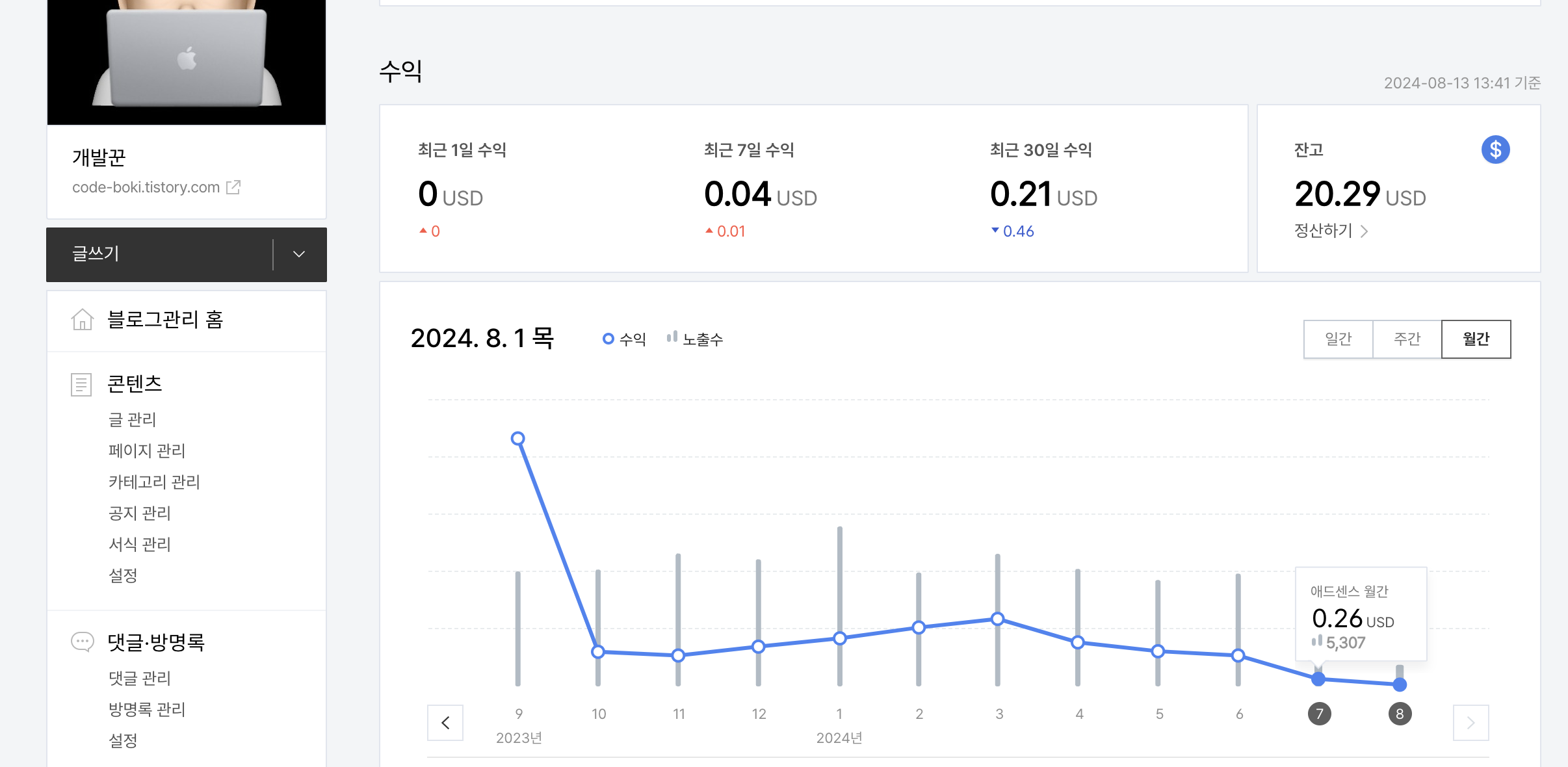Toggle 수익 series in chart legend
The image size is (1568, 767).
point(624,339)
